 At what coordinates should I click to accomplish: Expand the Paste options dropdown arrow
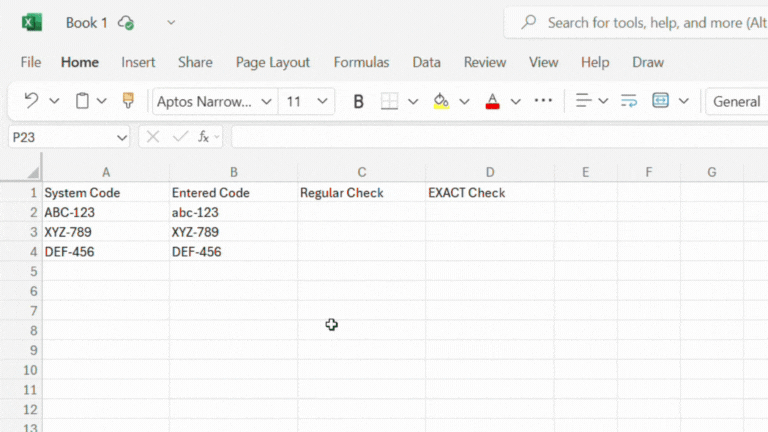pos(101,101)
